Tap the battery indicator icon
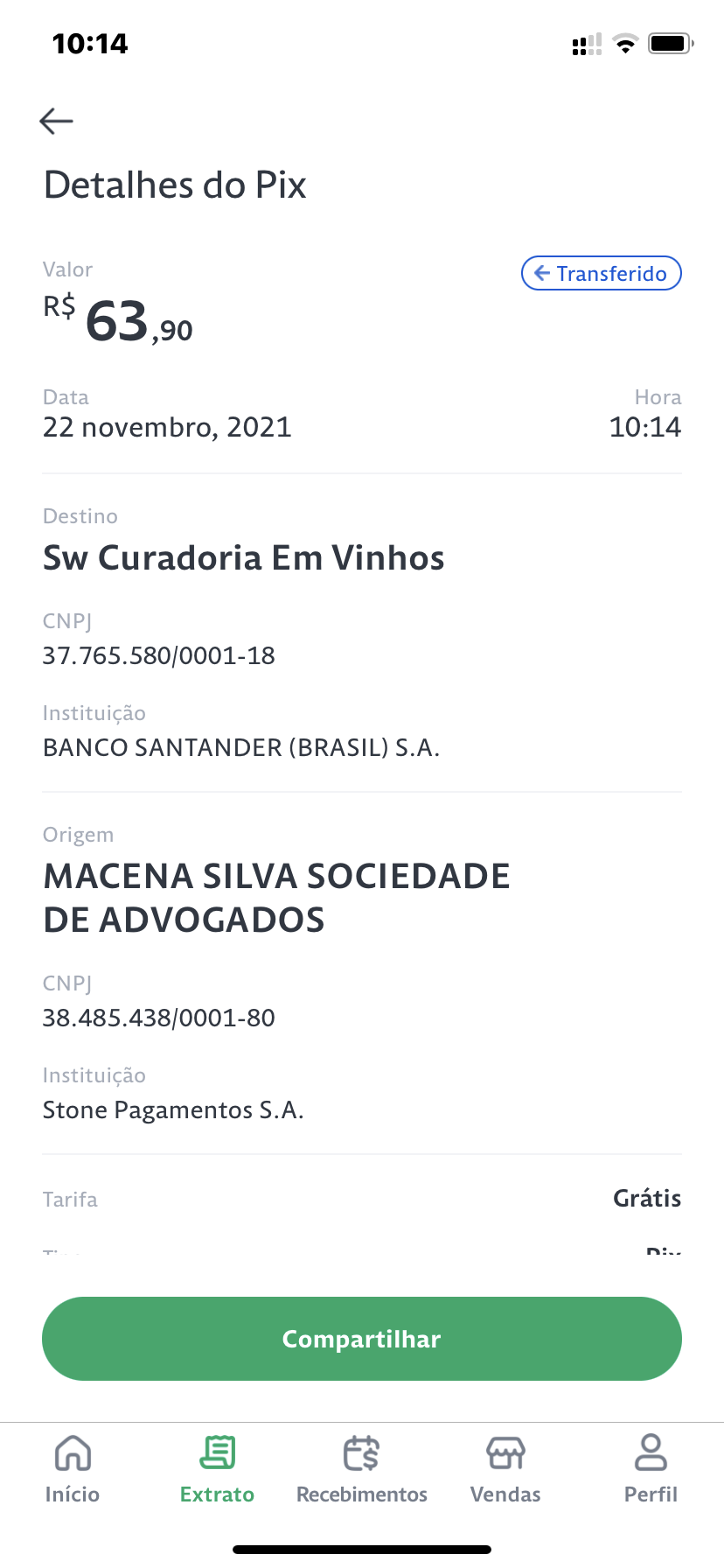This screenshot has width=724, height=1568. [x=670, y=44]
